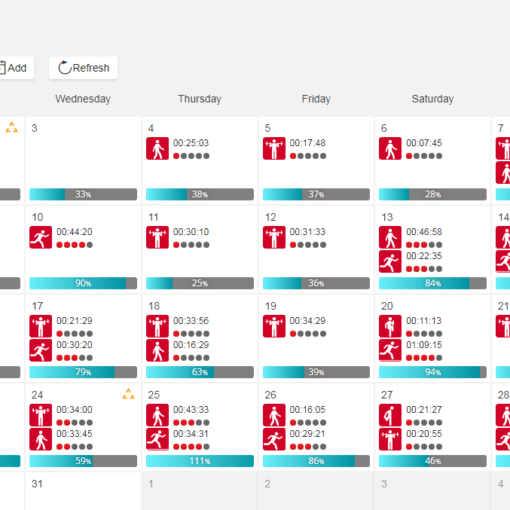Open strength training icon on the 11th

(157, 238)
